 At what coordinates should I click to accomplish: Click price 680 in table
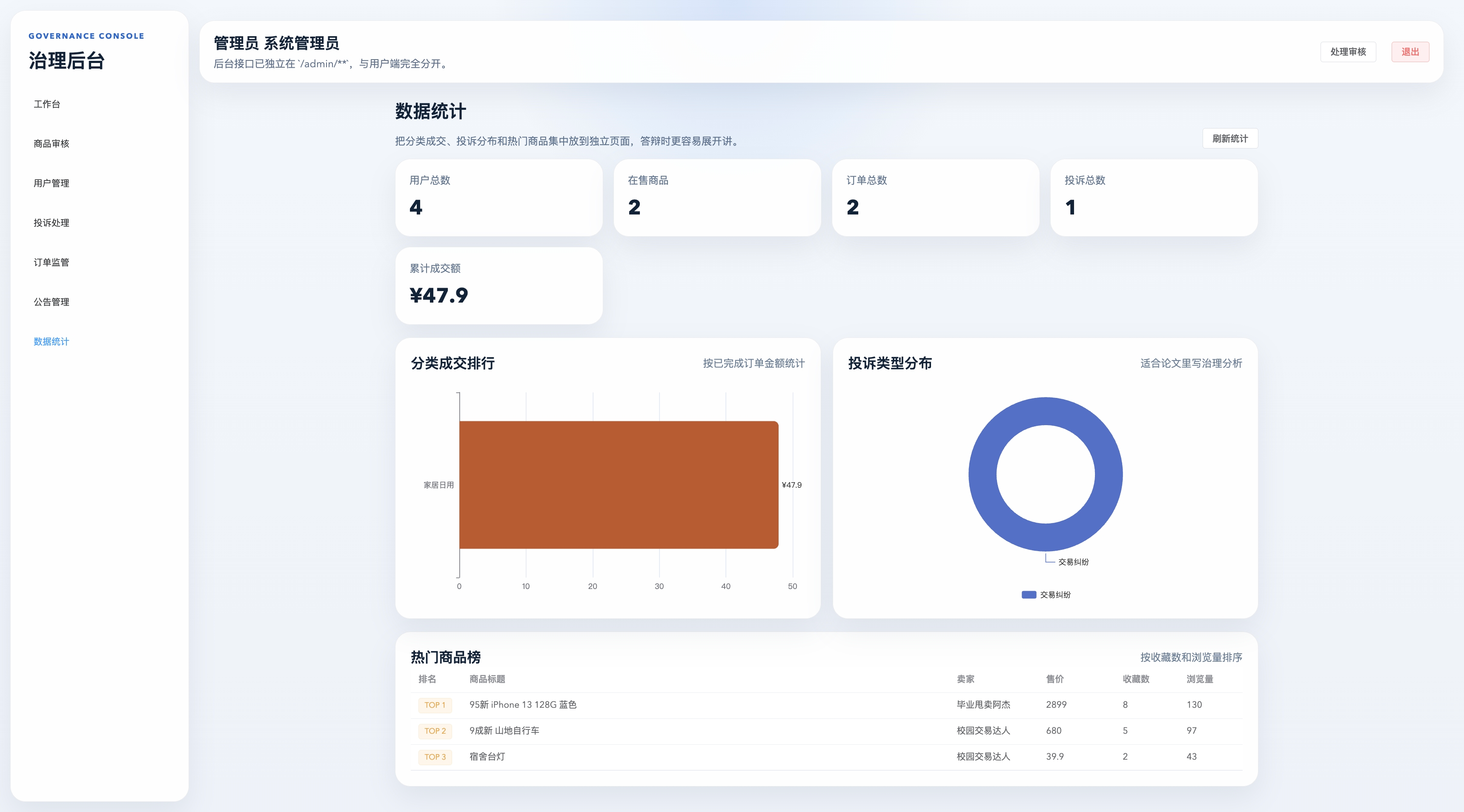click(x=1054, y=731)
